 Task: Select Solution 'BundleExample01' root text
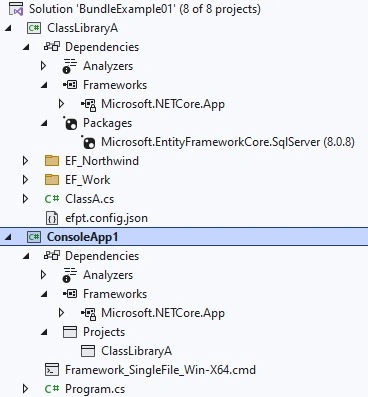(x=145, y=9)
